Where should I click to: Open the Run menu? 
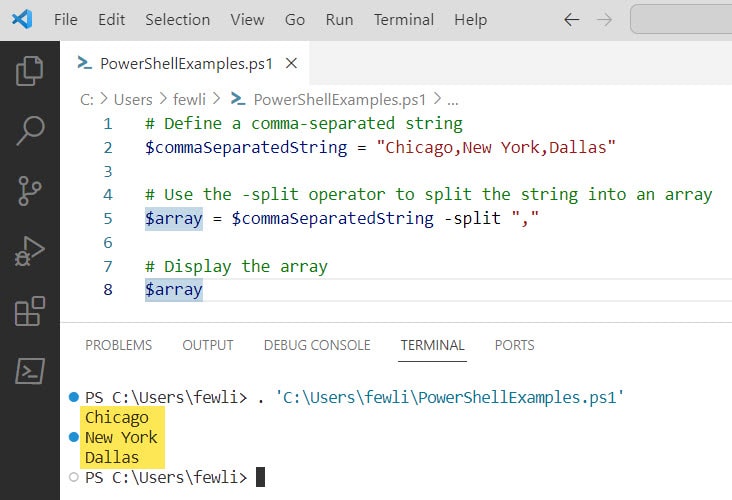[339, 20]
